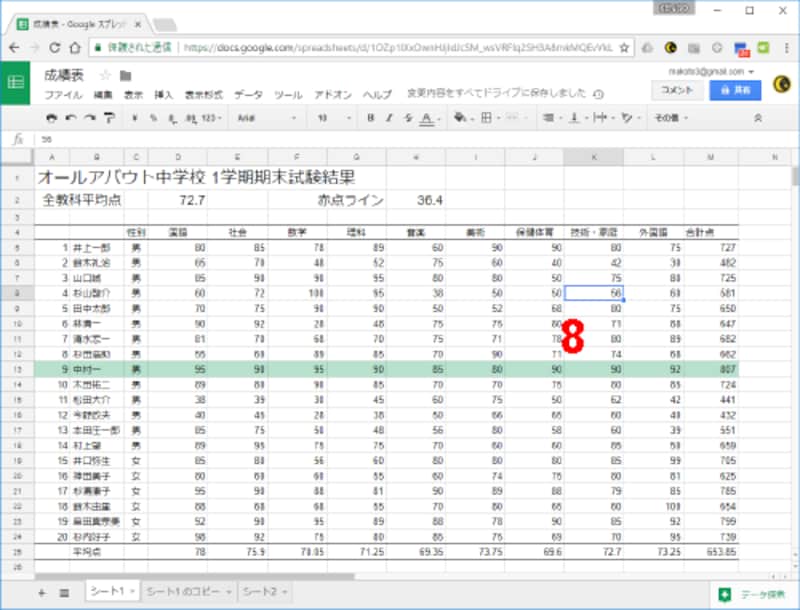This screenshot has width=800, height=610.
Task: Click the コメント button
Action: [x=676, y=88]
